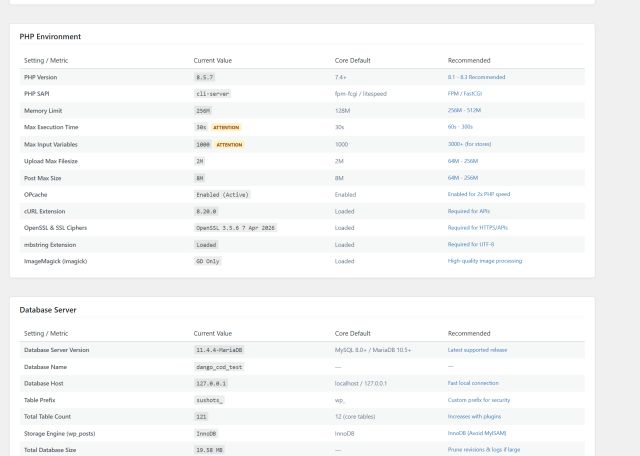
Task: Select the 'Database Name' row label
Action: click(45, 367)
